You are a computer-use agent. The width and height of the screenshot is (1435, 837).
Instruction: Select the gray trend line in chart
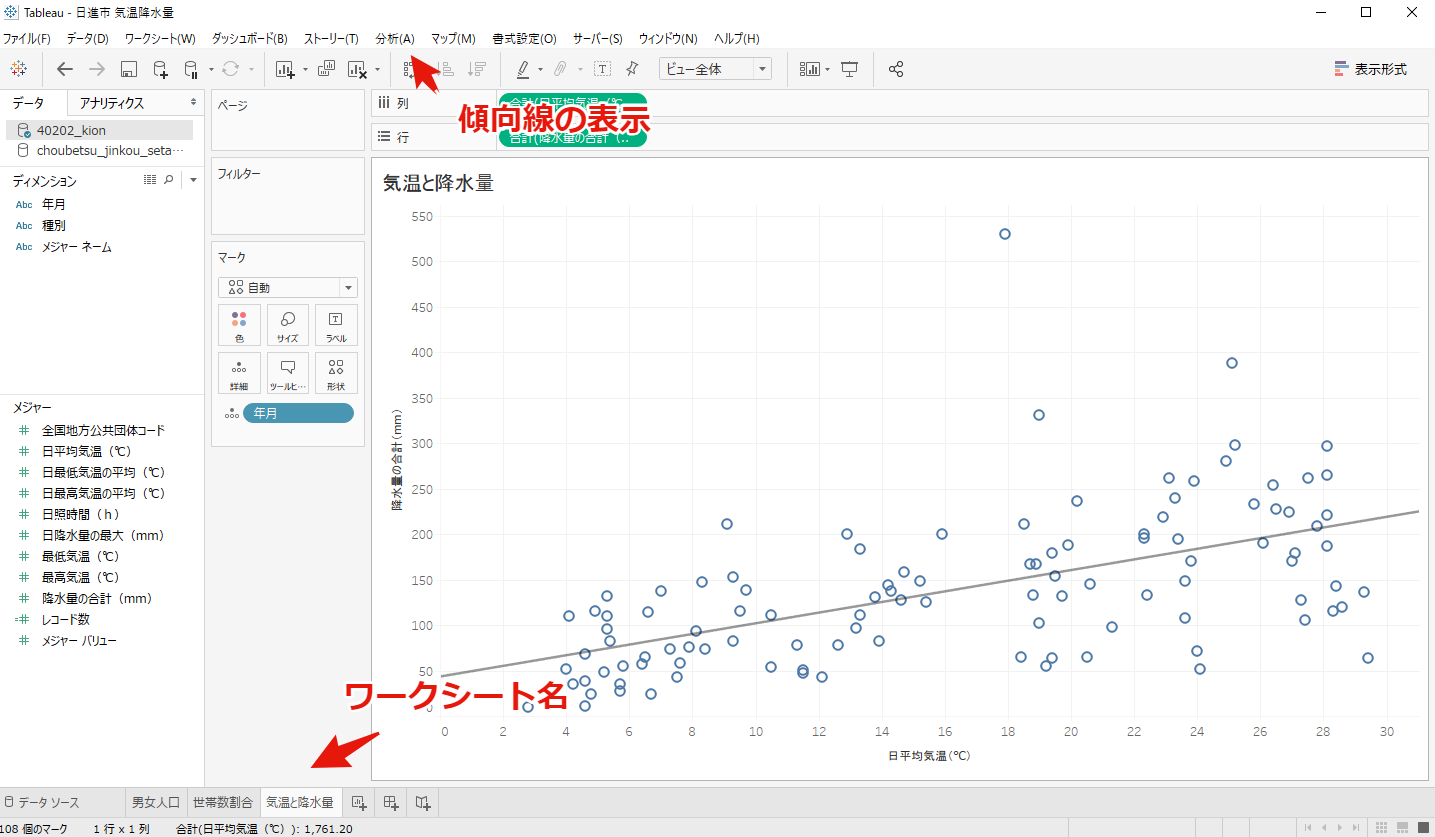[x=930, y=593]
